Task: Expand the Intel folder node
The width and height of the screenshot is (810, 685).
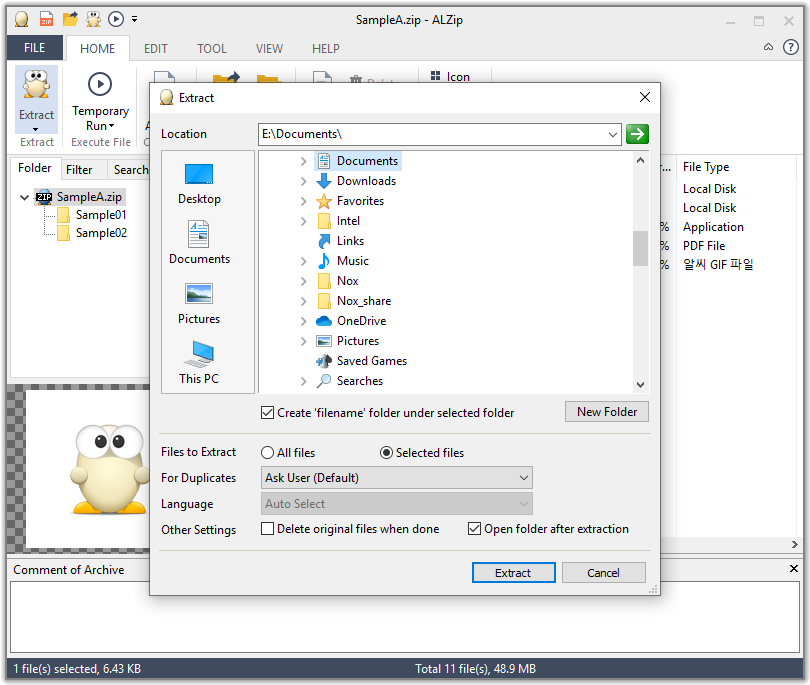Action: [303, 222]
